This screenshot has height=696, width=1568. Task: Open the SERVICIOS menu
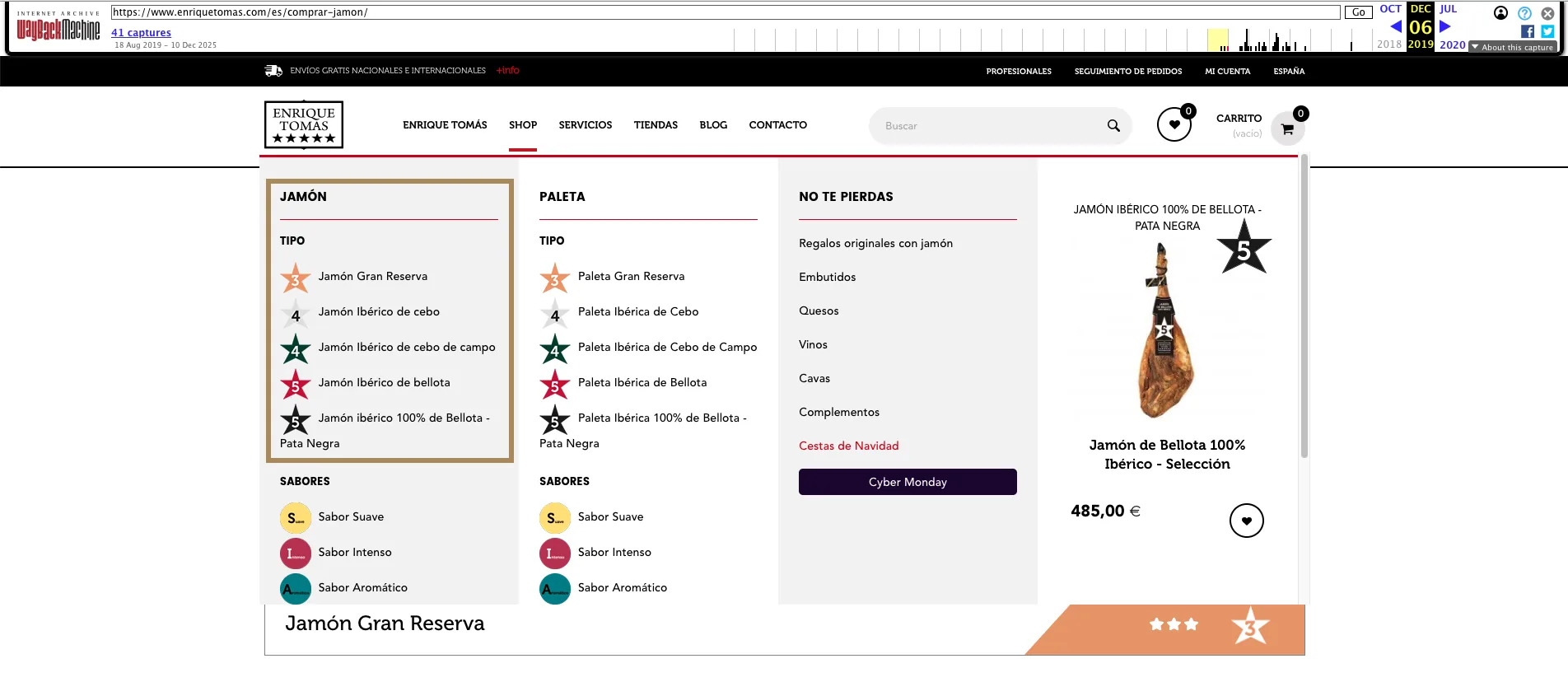(x=586, y=125)
